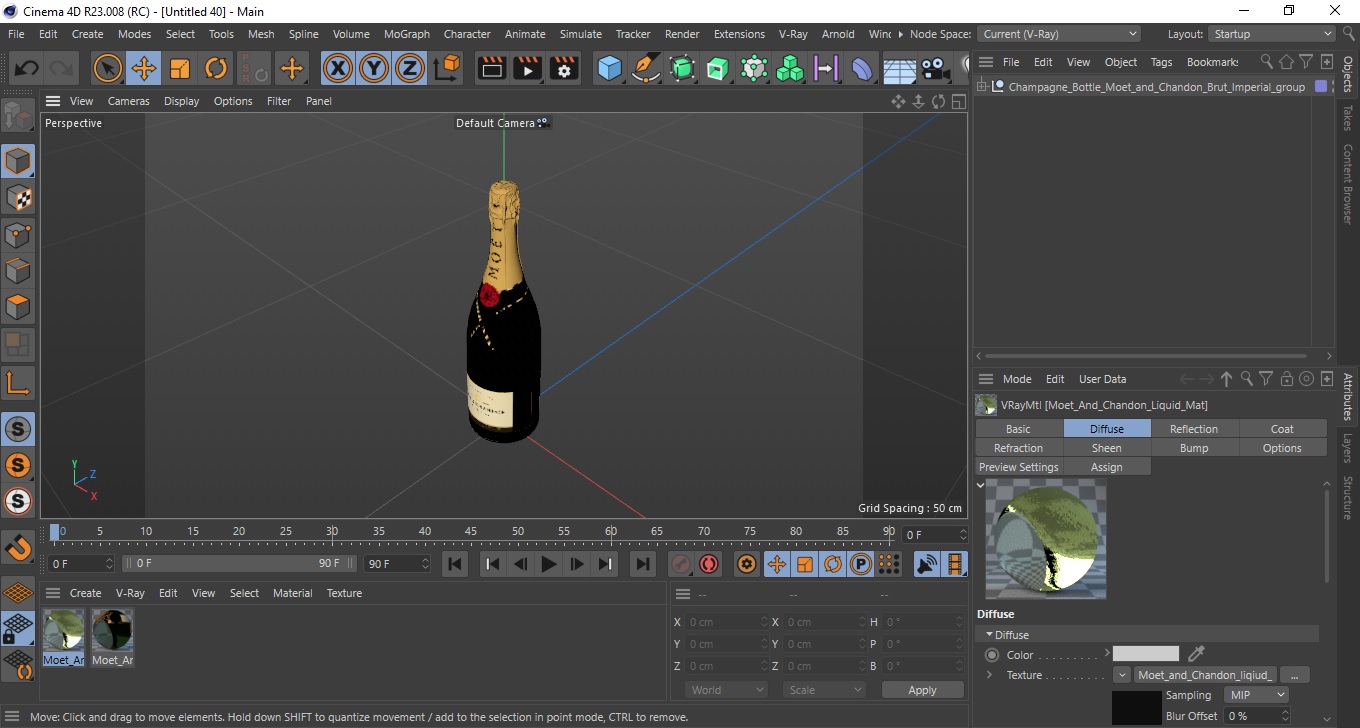Switch to Model mode in left palette

pos(18,161)
